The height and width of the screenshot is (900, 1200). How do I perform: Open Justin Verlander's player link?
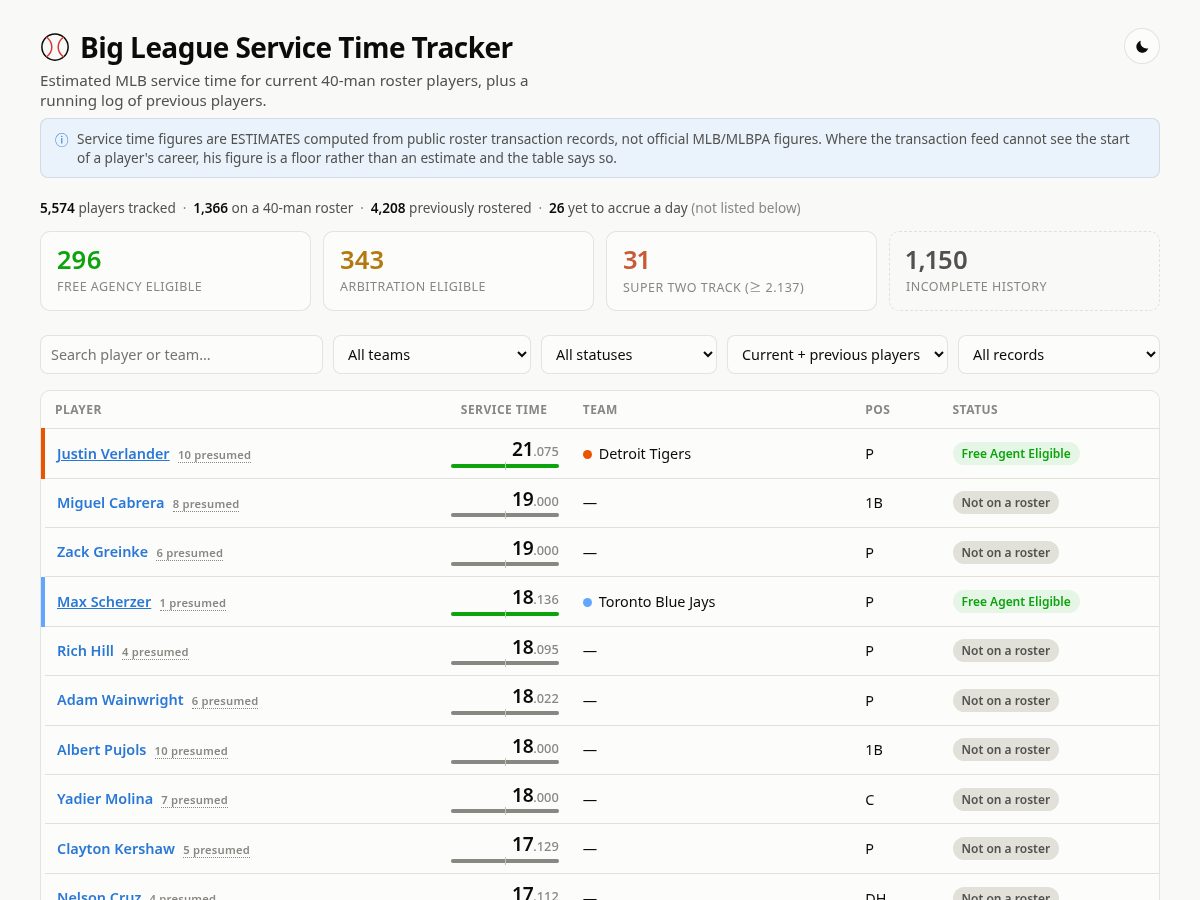coord(113,454)
